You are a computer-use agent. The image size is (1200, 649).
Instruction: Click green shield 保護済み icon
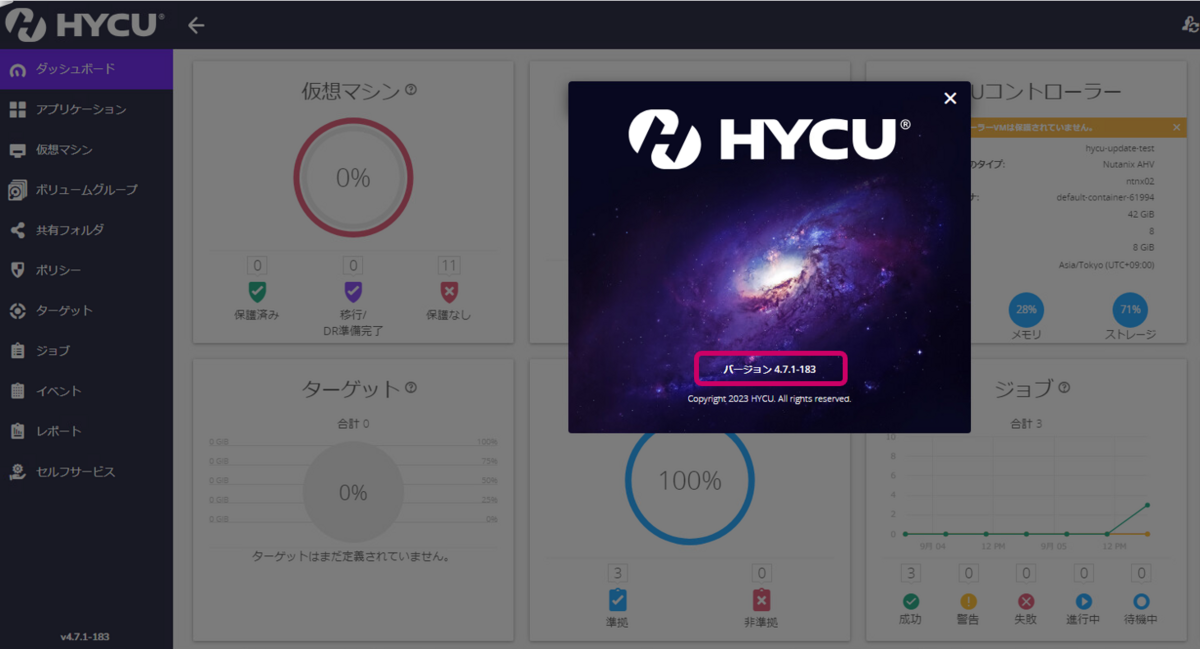tap(257, 292)
